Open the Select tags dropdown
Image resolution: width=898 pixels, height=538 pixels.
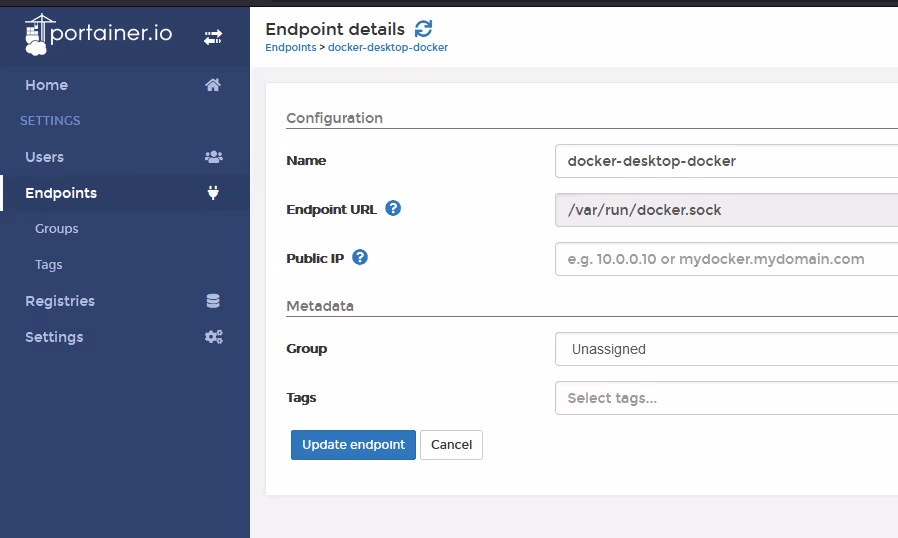pos(726,398)
